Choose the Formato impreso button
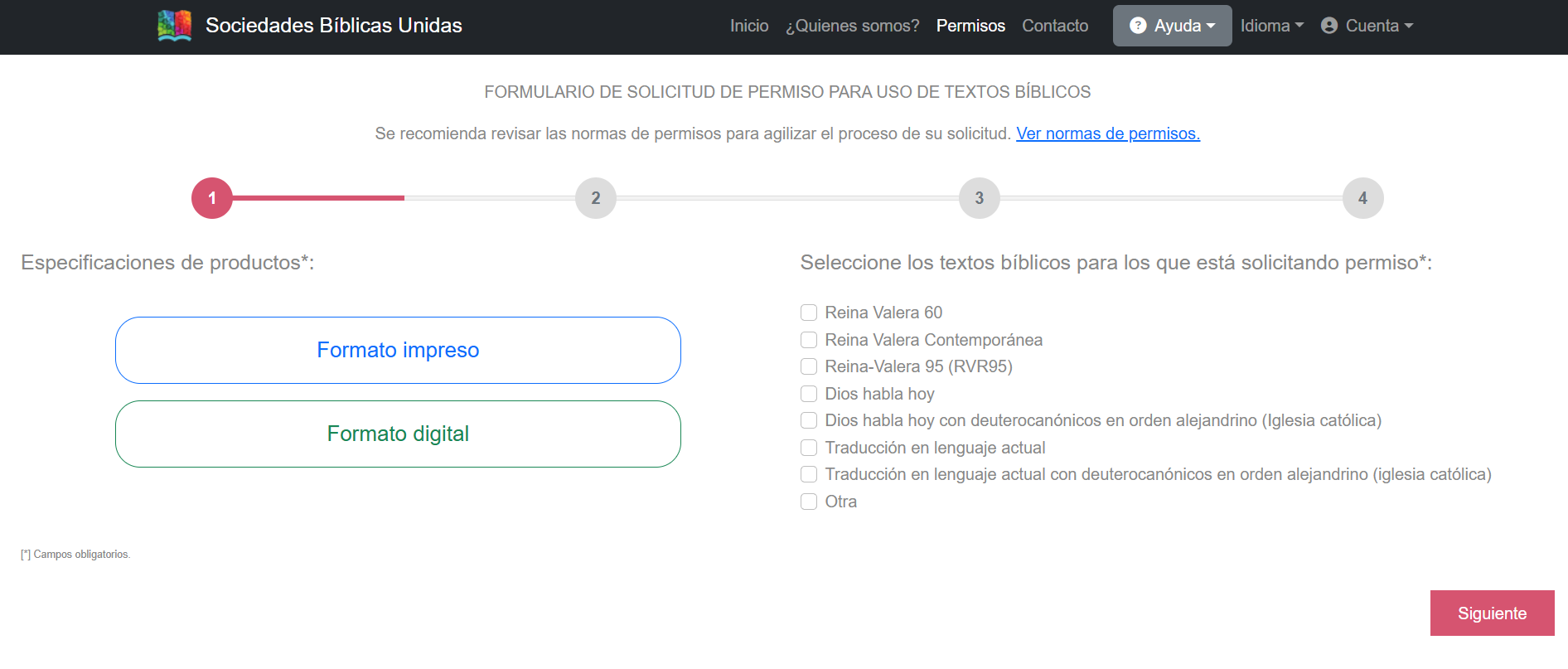The height and width of the screenshot is (669, 1568). coord(398,350)
